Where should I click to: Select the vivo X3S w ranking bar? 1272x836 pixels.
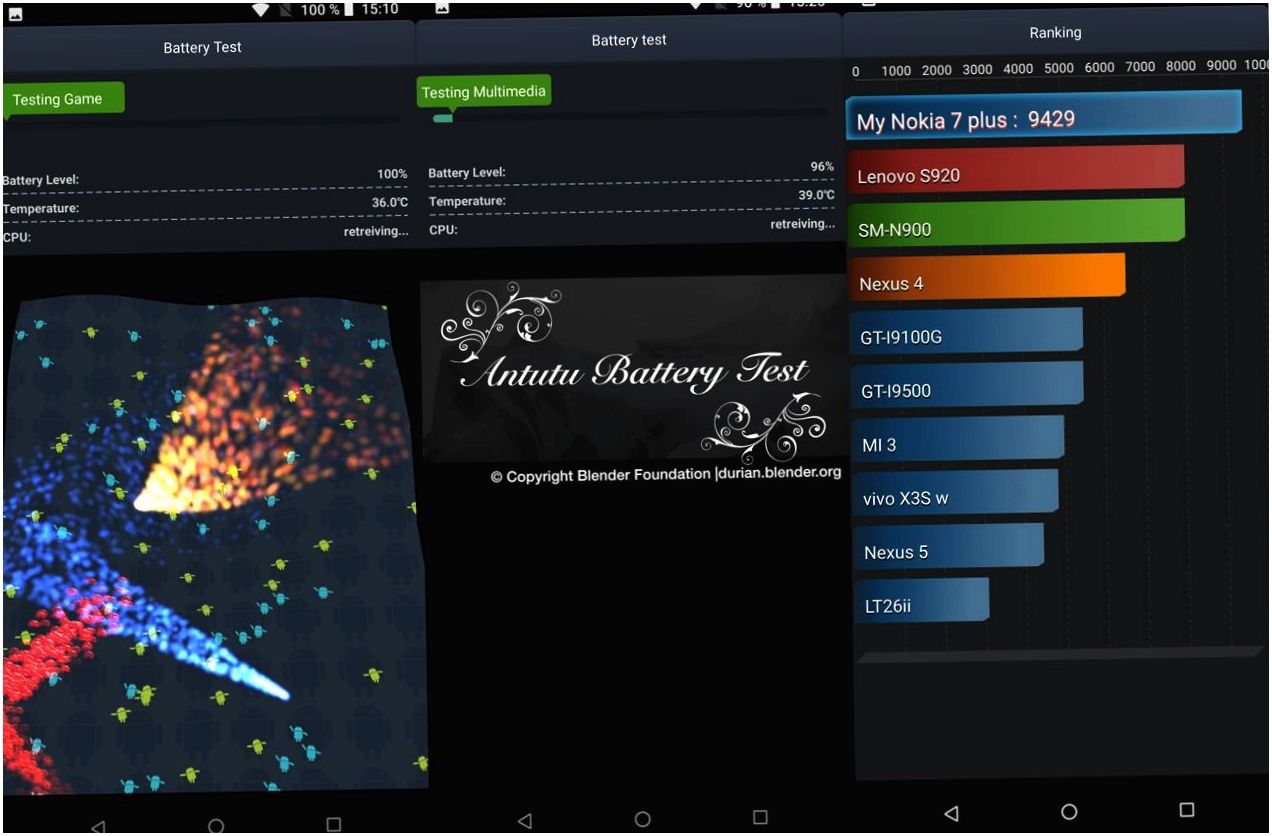[955, 494]
